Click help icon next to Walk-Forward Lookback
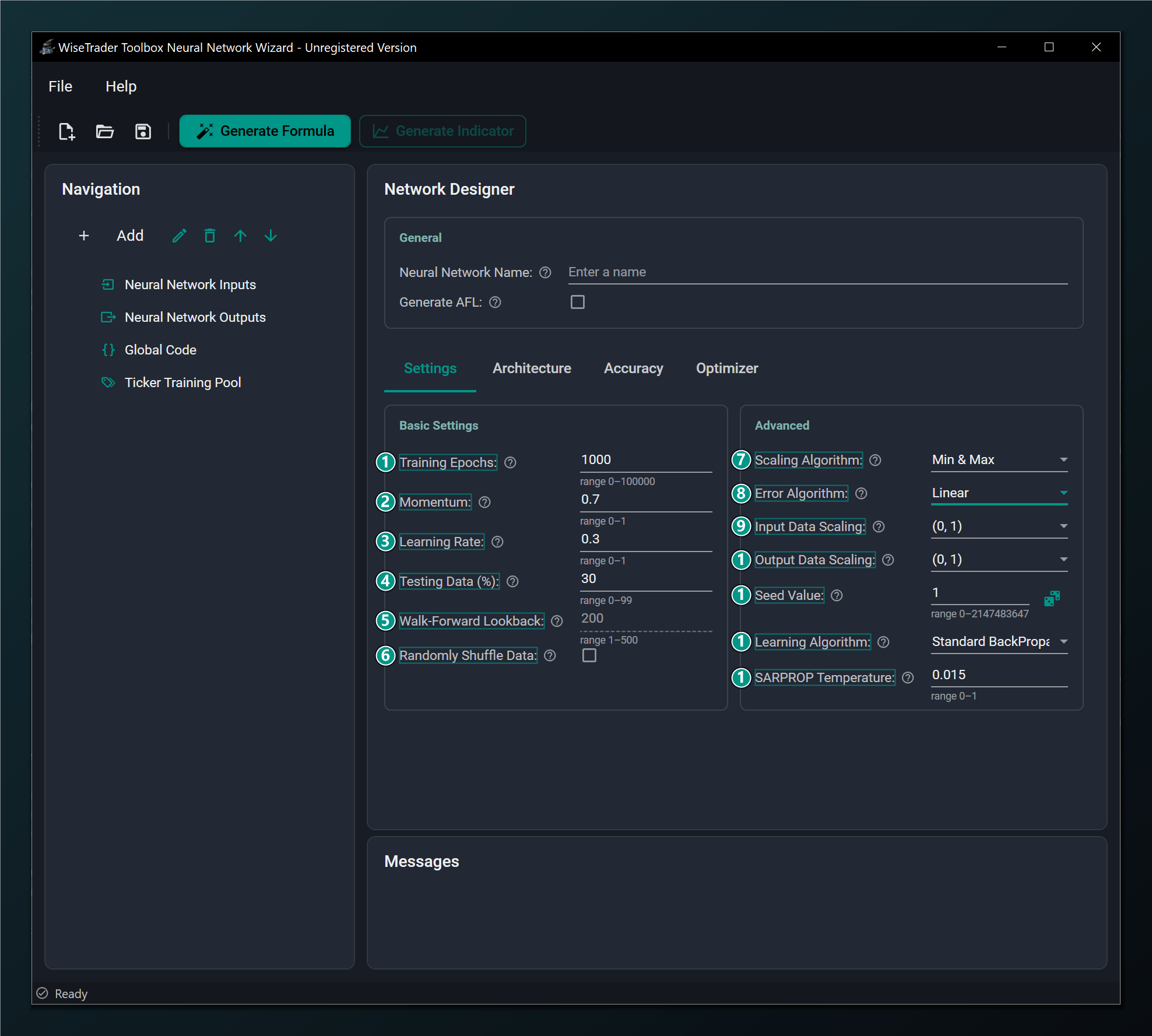This screenshot has height=1036, width=1152. tap(557, 621)
